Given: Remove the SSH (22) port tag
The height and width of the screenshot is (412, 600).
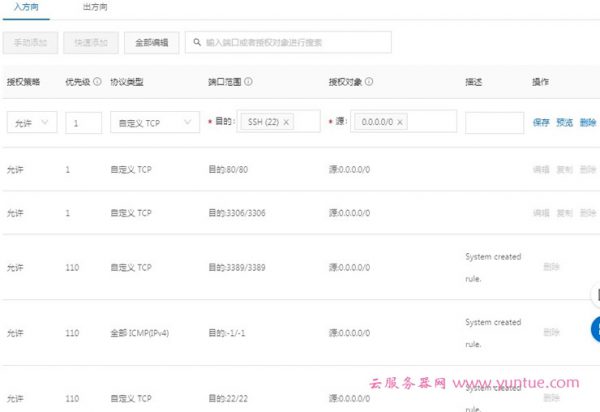Looking at the screenshot, I should [287, 122].
